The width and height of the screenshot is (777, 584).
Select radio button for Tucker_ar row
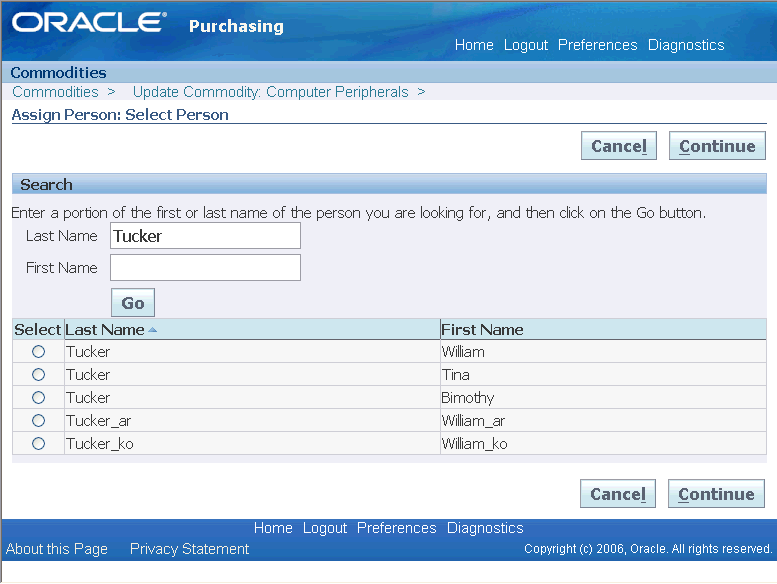coord(38,421)
